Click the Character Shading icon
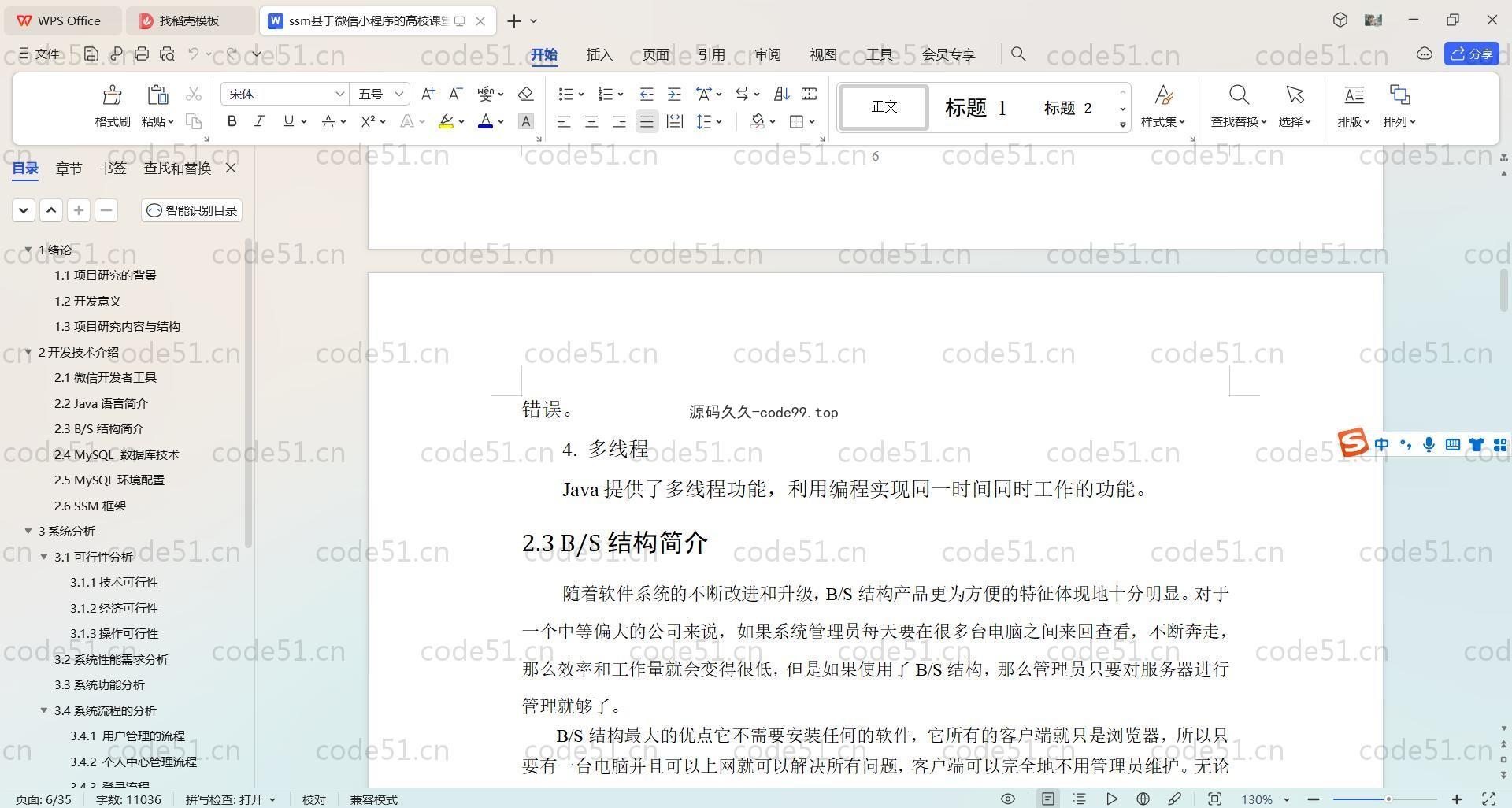The image size is (1512, 808). 526,121
